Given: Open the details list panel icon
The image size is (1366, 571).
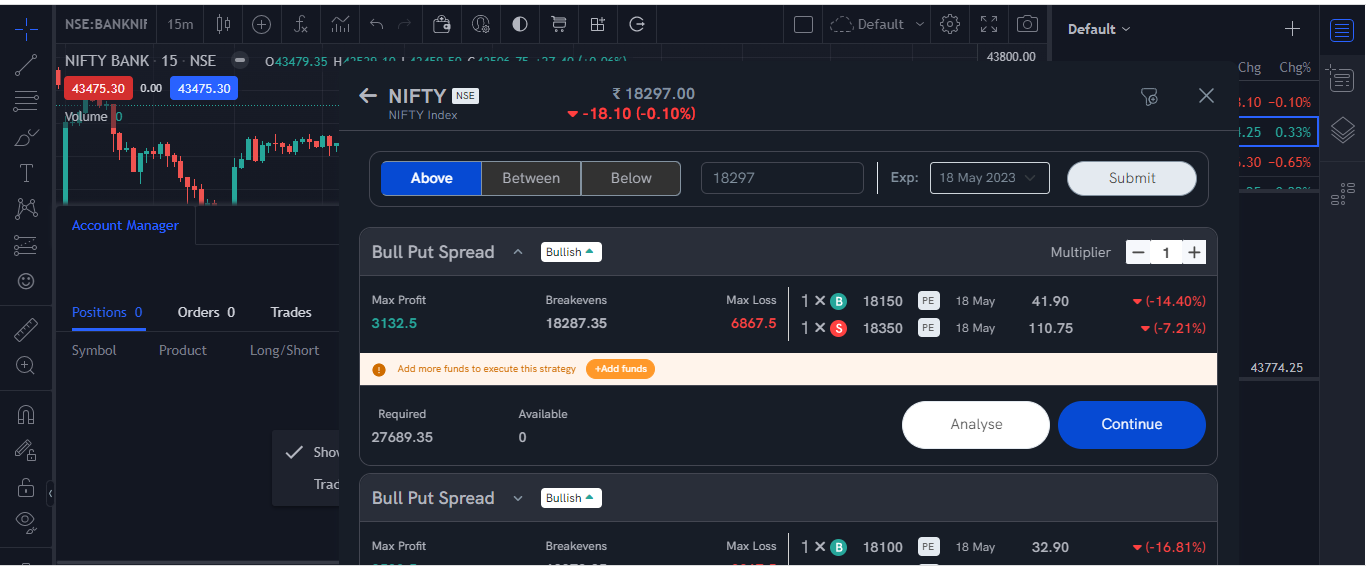Looking at the screenshot, I should (1342, 80).
